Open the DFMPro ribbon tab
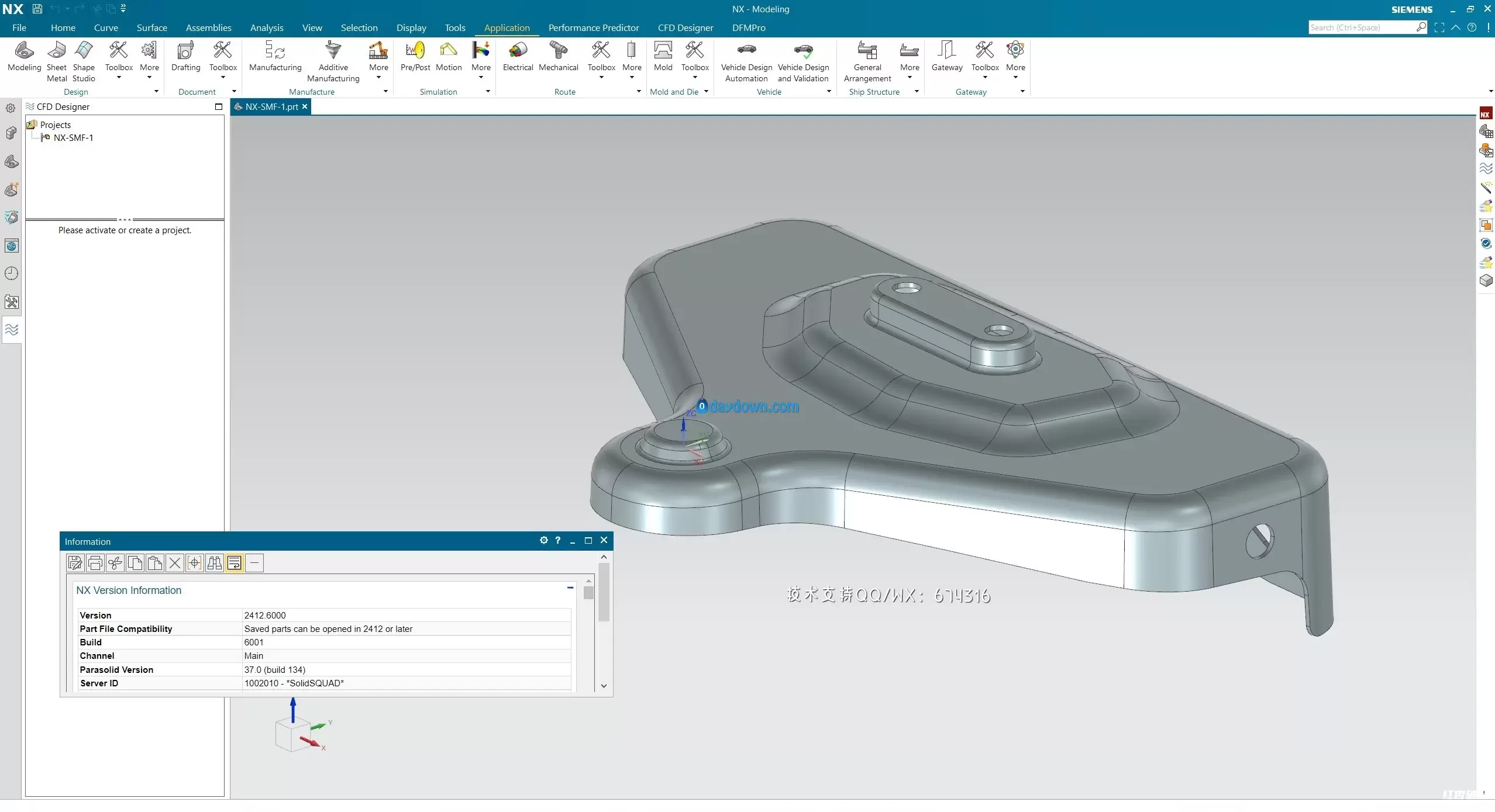This screenshot has width=1495, height=812. [749, 27]
